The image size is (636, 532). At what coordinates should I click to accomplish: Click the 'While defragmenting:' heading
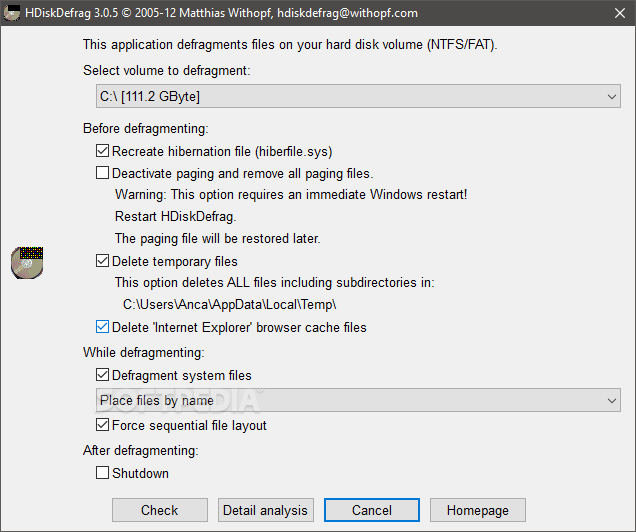pyautogui.click(x=144, y=353)
